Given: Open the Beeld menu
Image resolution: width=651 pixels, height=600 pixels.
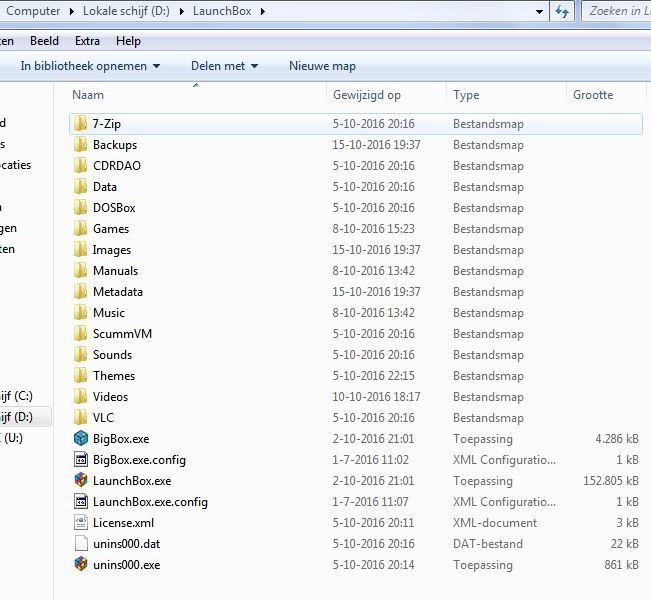Looking at the screenshot, I should [44, 41].
